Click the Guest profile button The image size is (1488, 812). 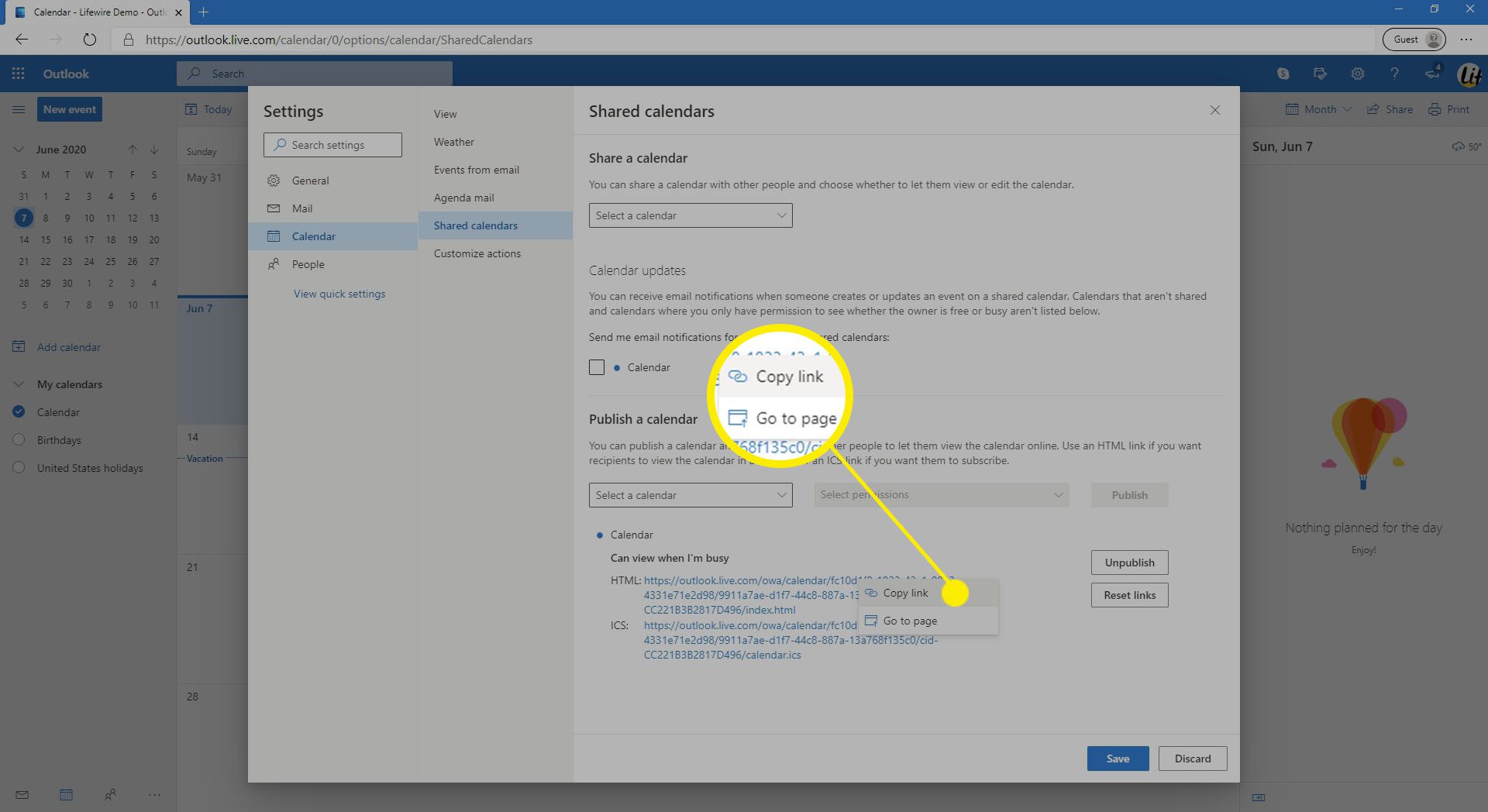tap(1414, 40)
